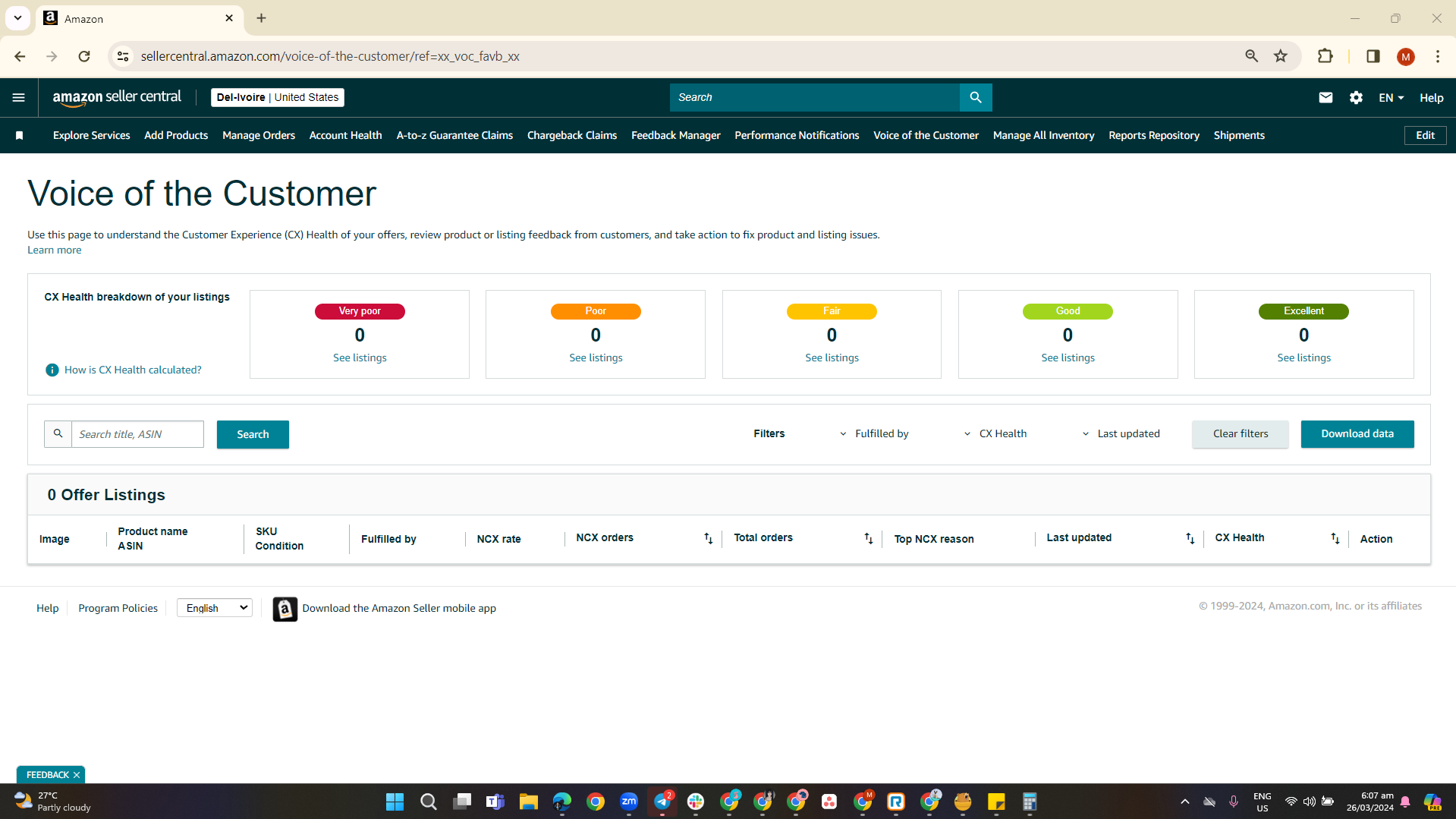Screen dimensions: 1456x819
Task: Open the browser extensions puzzle icon
Action: pos(1325,56)
